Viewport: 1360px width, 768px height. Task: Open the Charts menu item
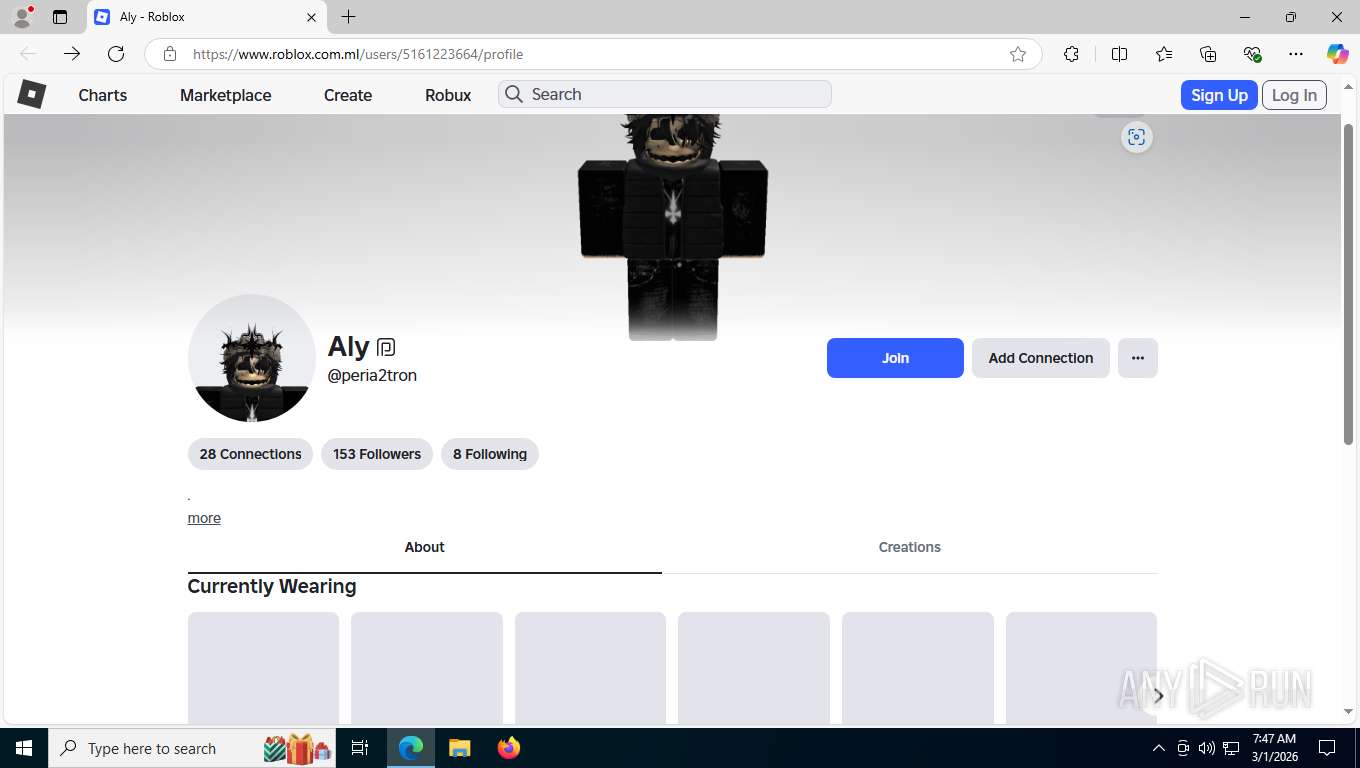click(103, 95)
